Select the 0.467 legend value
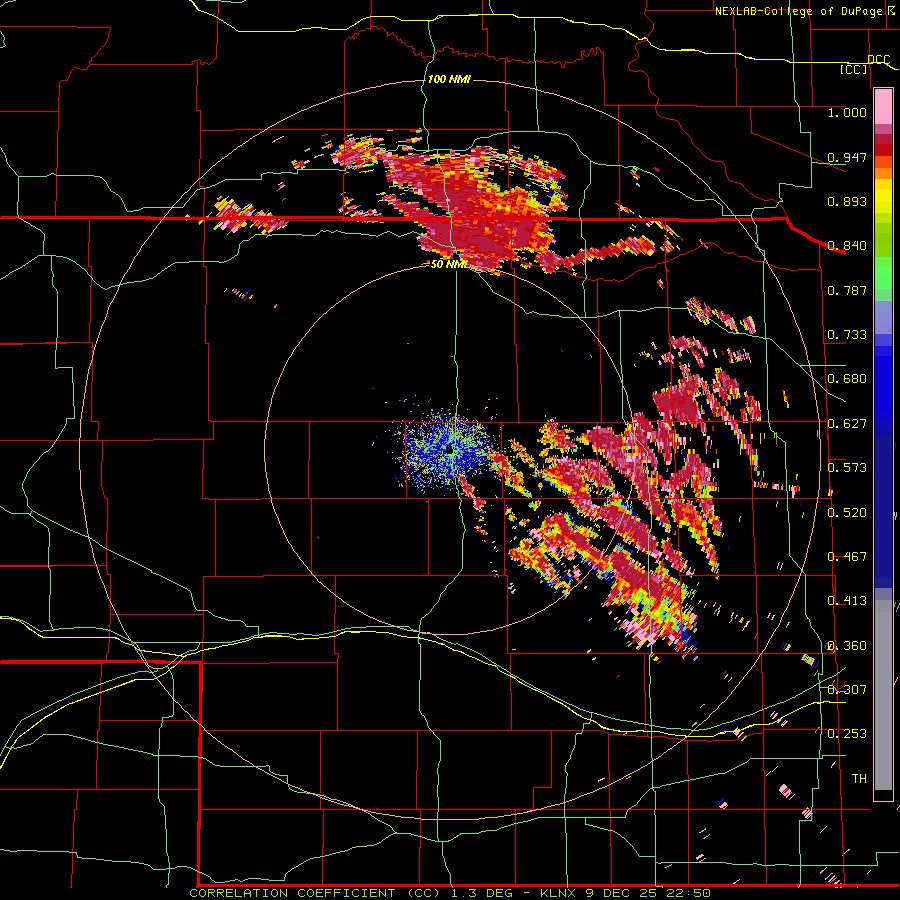The width and height of the screenshot is (900, 900). tap(847, 557)
